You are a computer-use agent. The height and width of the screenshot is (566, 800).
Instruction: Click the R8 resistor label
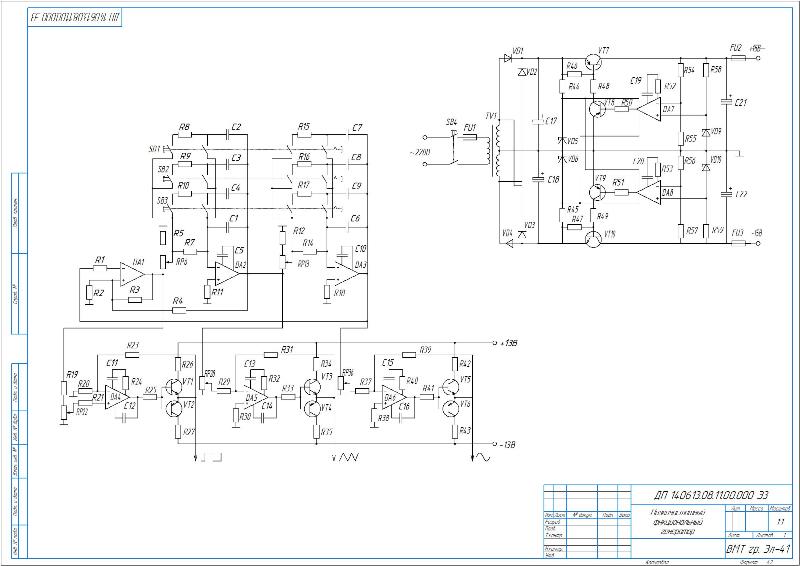(x=185, y=128)
